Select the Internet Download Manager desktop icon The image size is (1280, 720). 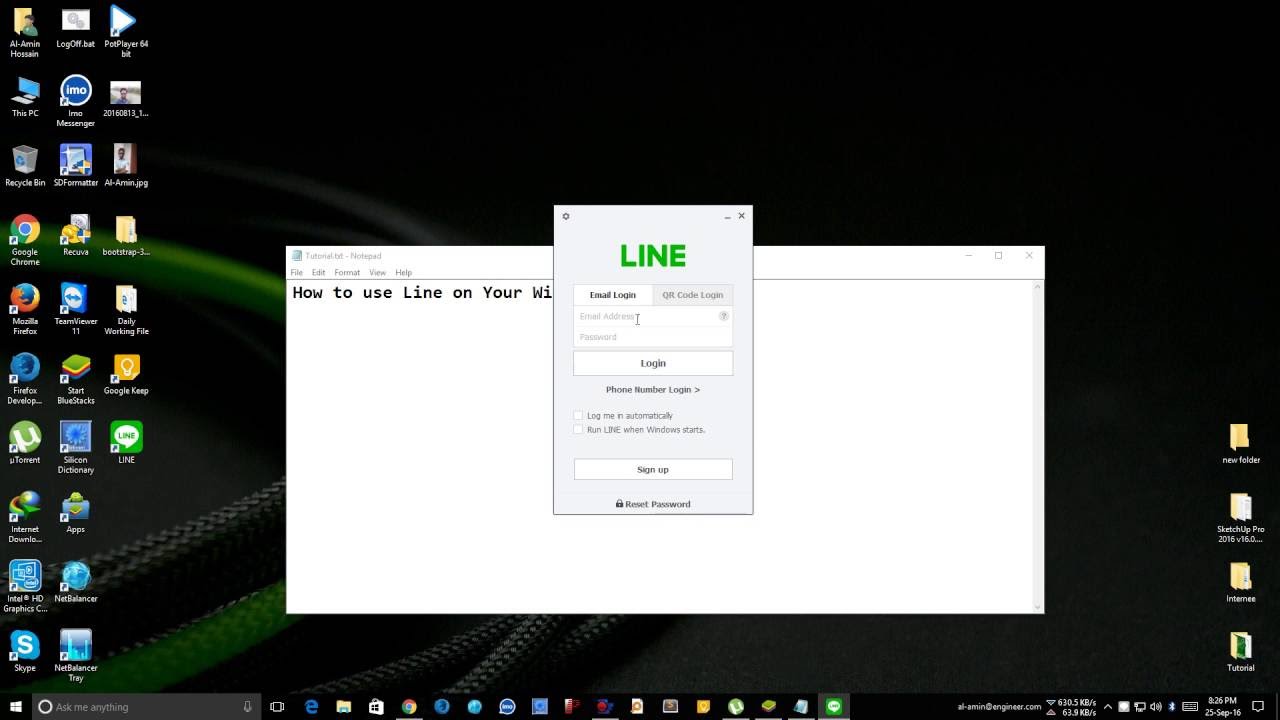tap(25, 516)
